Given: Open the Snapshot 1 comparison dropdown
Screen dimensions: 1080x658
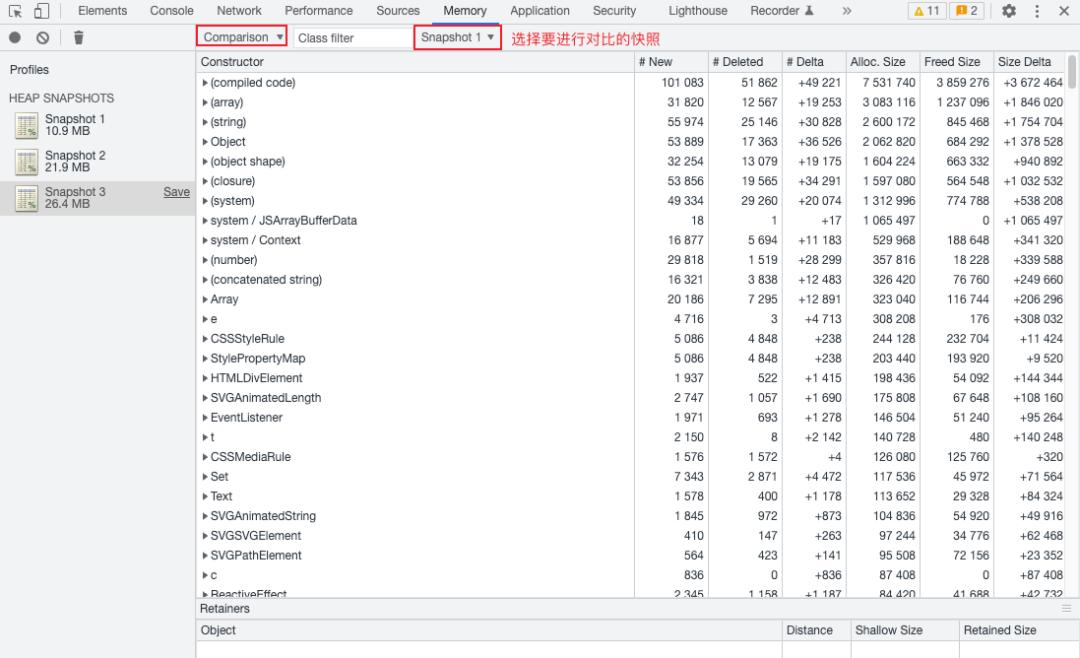Looking at the screenshot, I should point(458,37).
